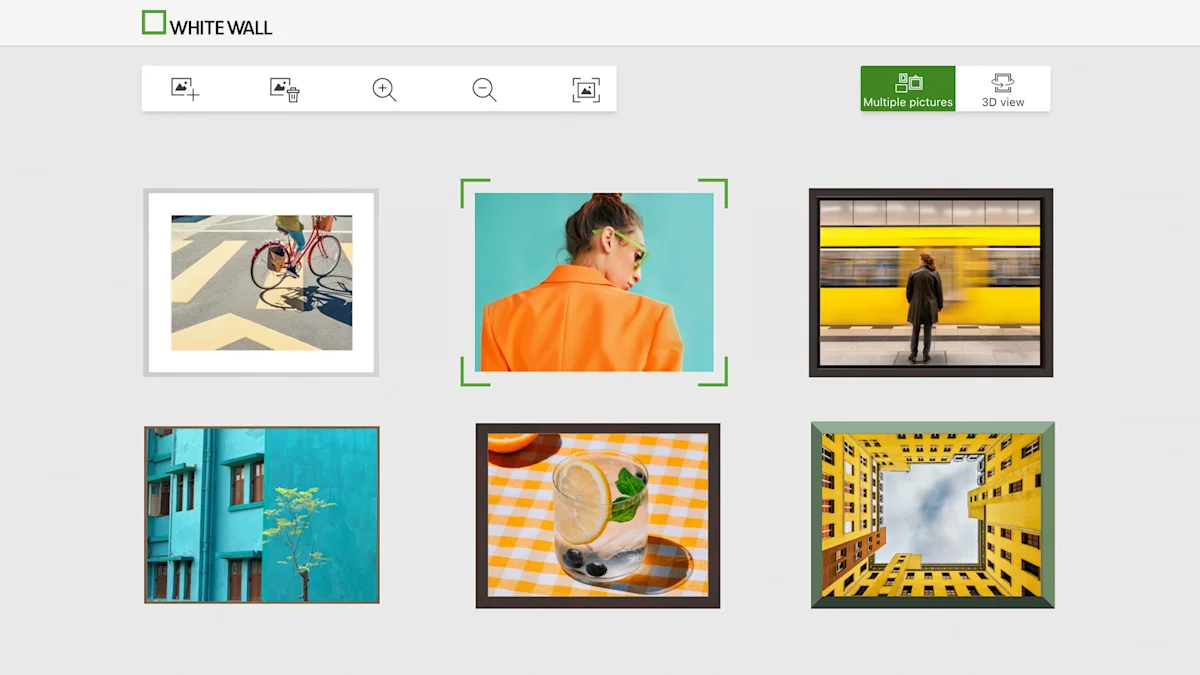Click the fit picture to frame icon

586,89
